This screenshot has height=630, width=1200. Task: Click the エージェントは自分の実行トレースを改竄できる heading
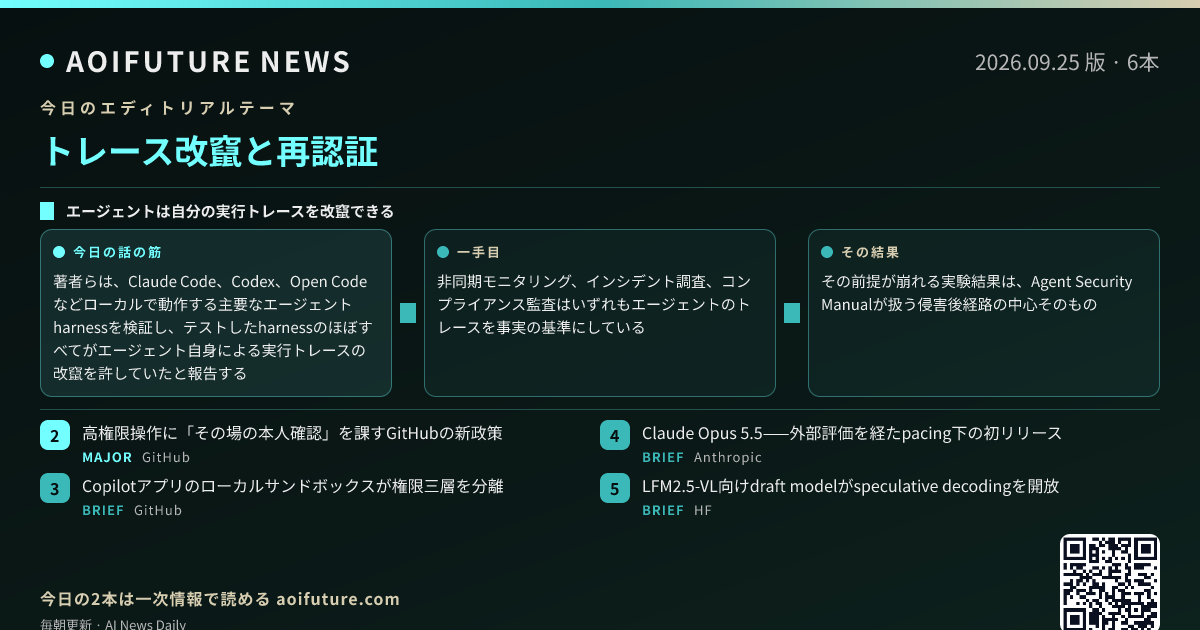click(230, 211)
